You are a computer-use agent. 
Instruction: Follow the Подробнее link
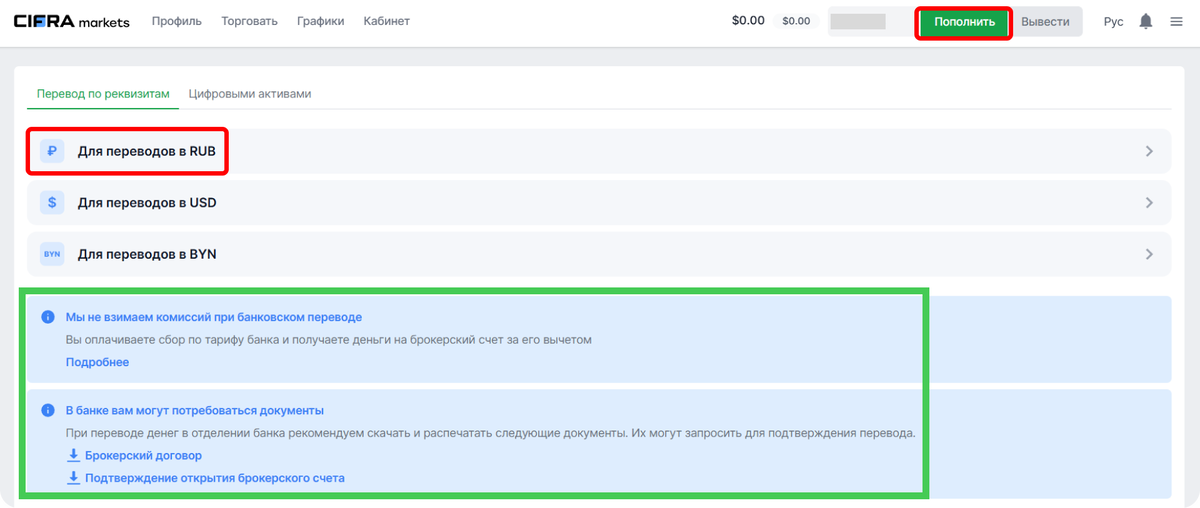point(97,362)
